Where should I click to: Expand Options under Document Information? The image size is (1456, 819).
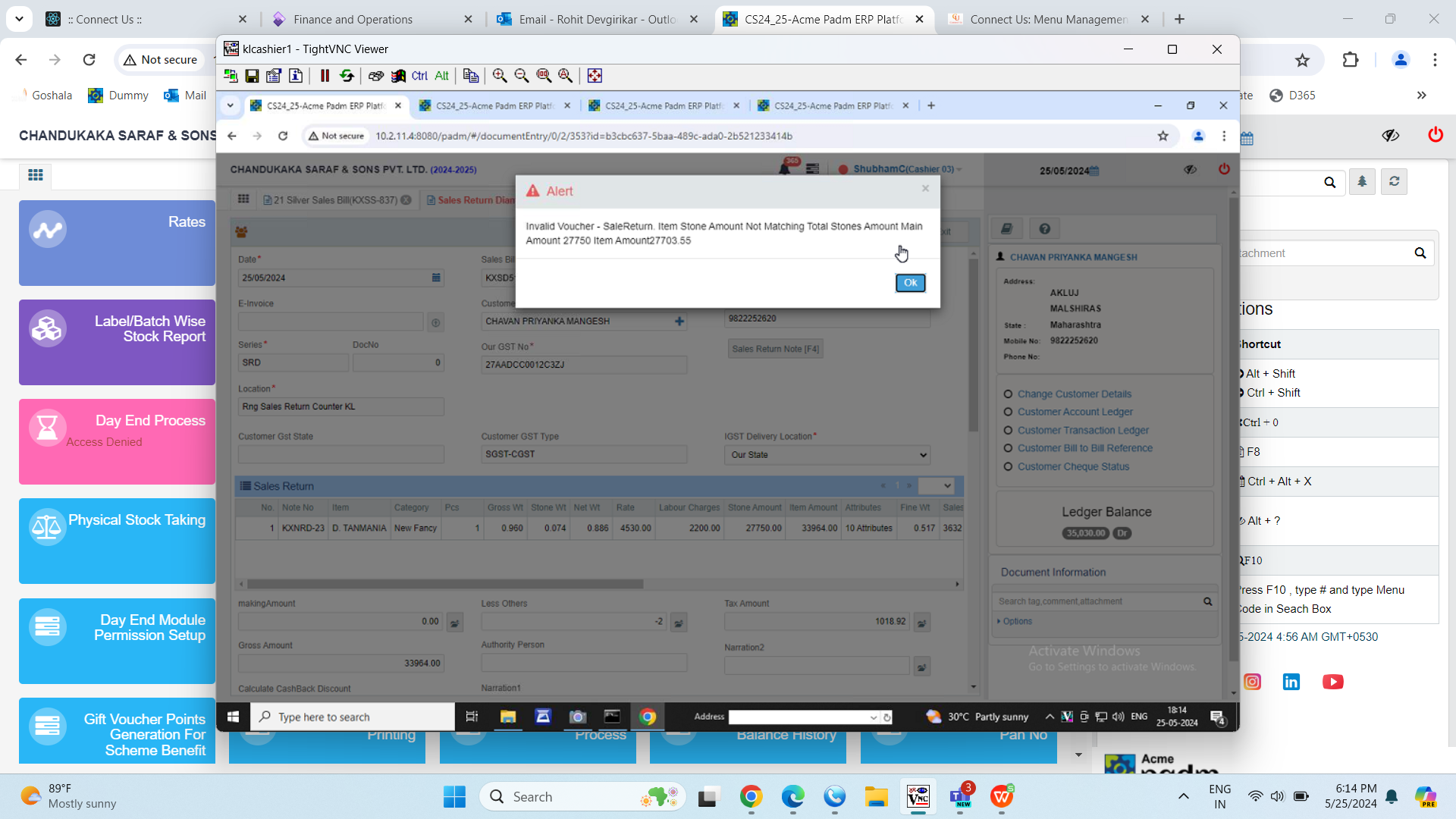point(1015,621)
